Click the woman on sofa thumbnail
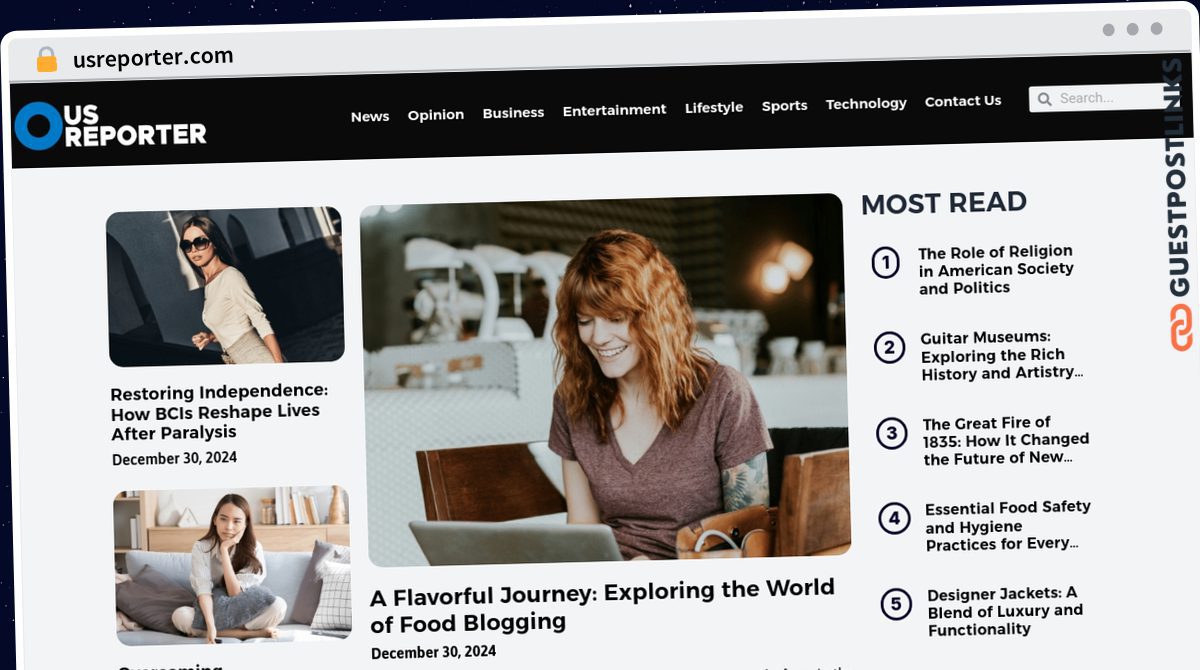 232,565
